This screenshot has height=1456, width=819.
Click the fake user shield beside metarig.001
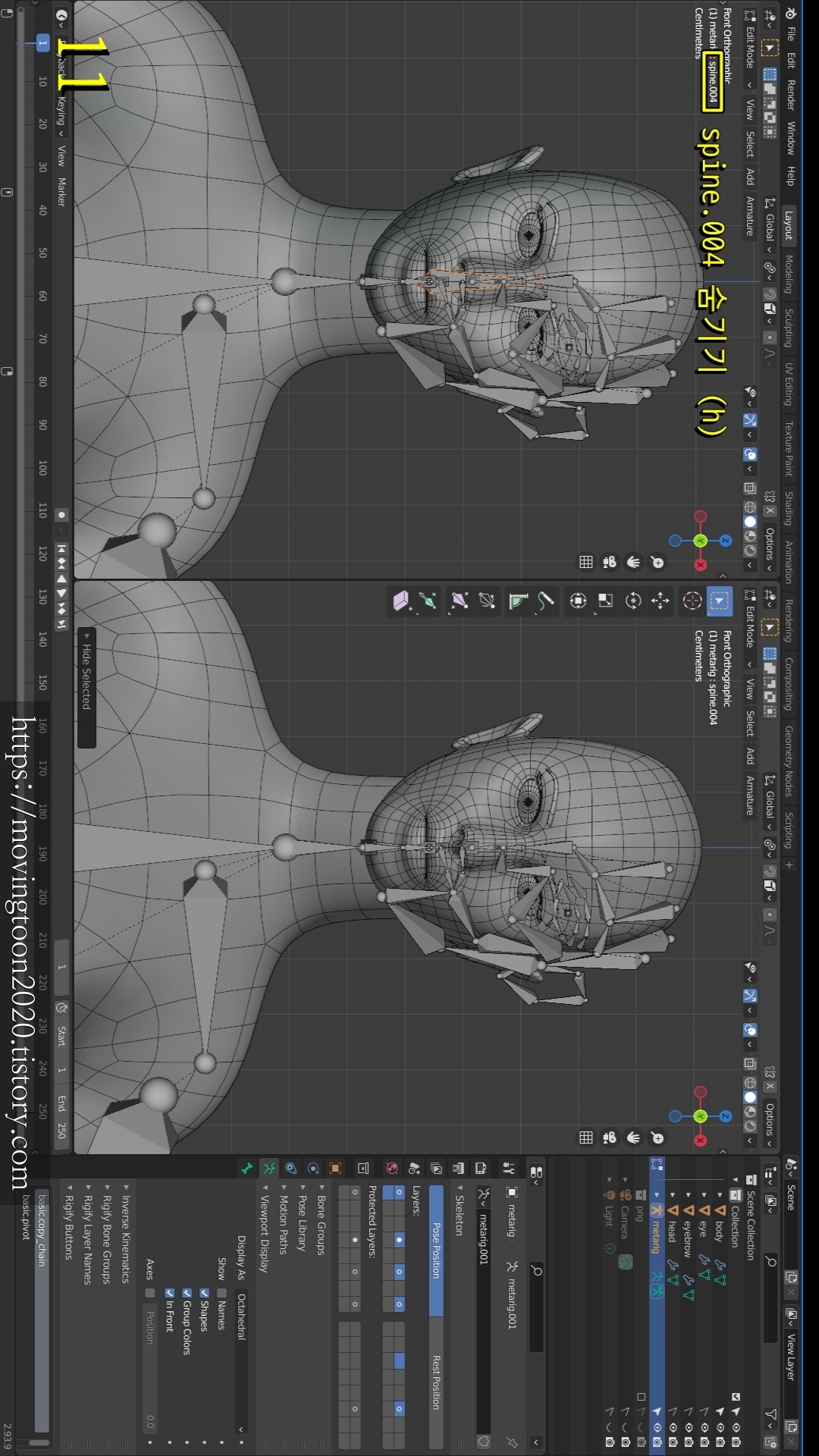[483, 1441]
